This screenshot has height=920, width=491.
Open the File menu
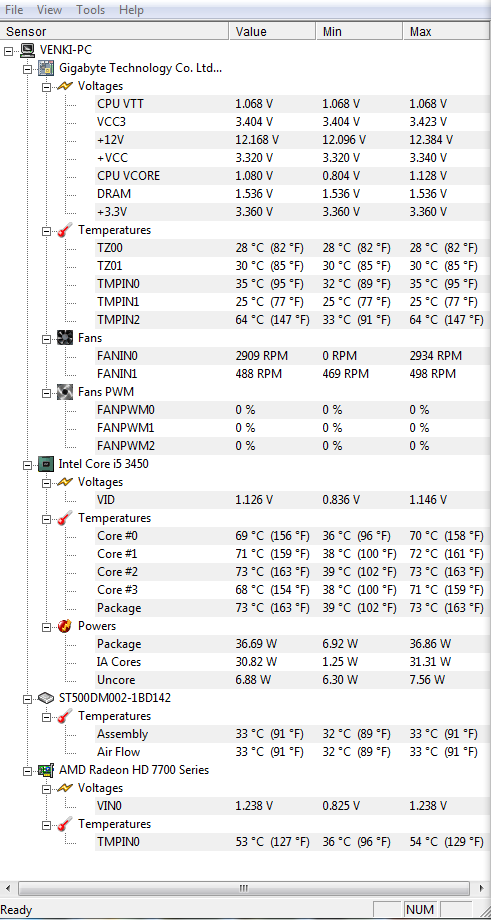point(14,10)
